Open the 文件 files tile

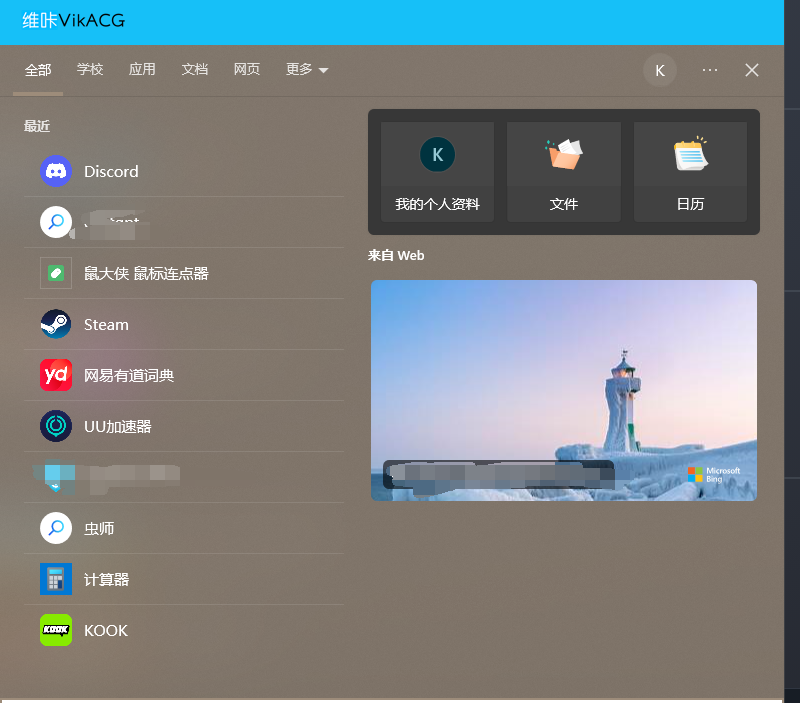tap(564, 172)
